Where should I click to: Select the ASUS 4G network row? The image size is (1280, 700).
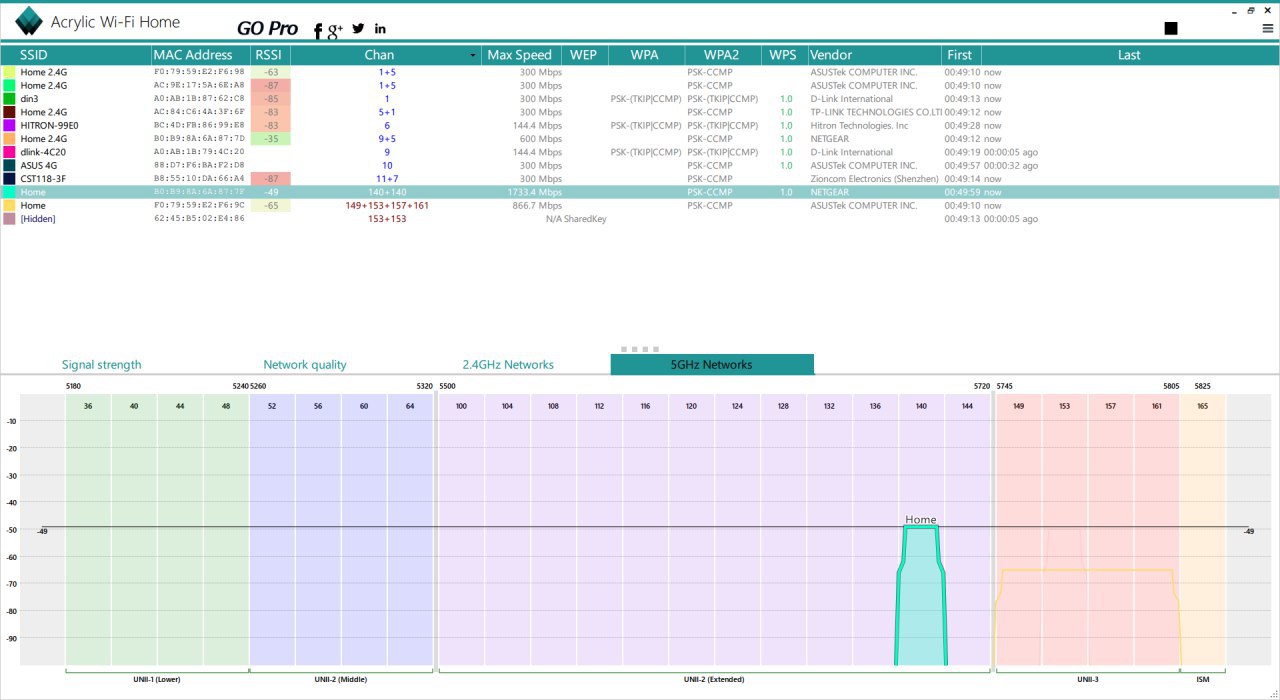(39, 165)
